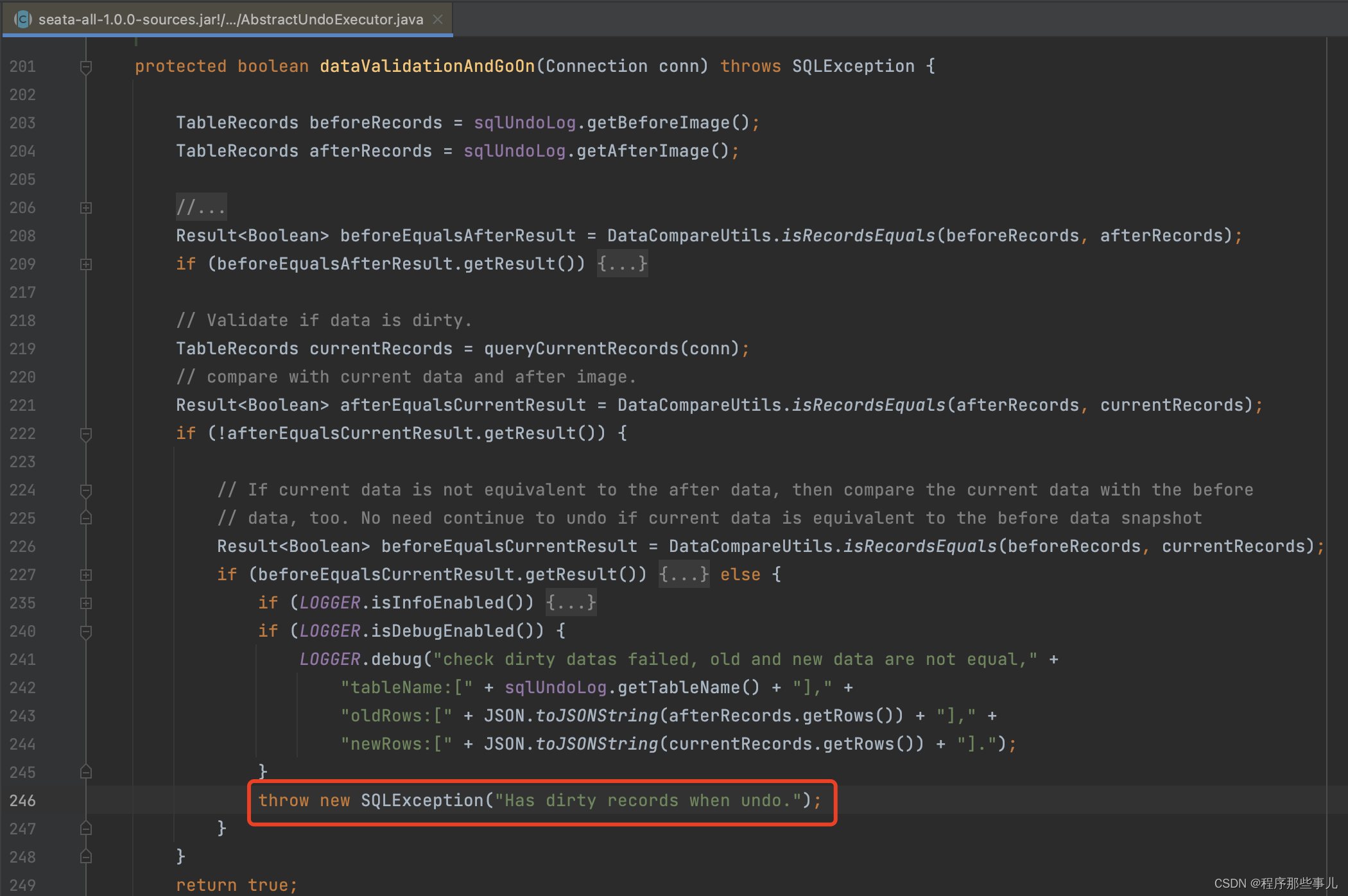Collapse the if block at line 222
Screen dimensions: 1348x896
click(85, 434)
